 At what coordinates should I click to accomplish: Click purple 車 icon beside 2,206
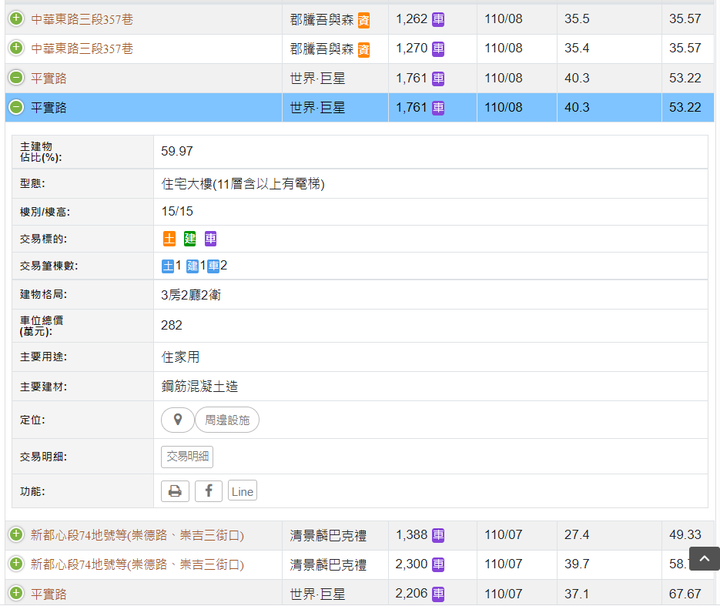coord(439,594)
